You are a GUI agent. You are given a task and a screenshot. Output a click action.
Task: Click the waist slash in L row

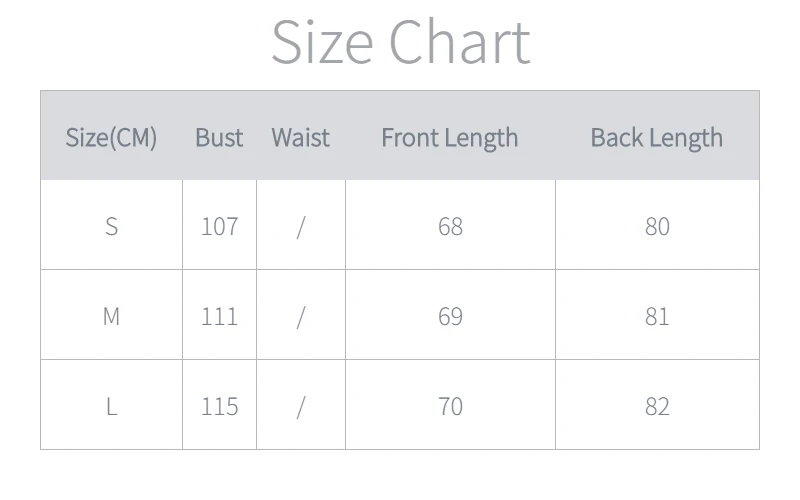(301, 407)
